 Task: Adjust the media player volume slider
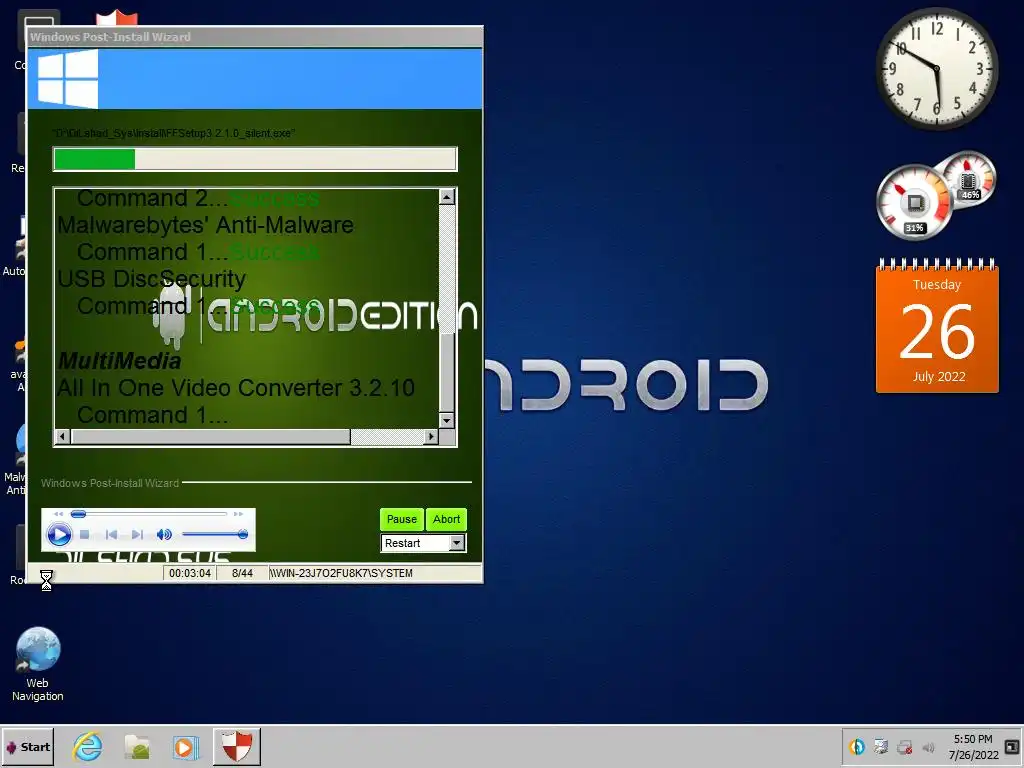(x=215, y=534)
